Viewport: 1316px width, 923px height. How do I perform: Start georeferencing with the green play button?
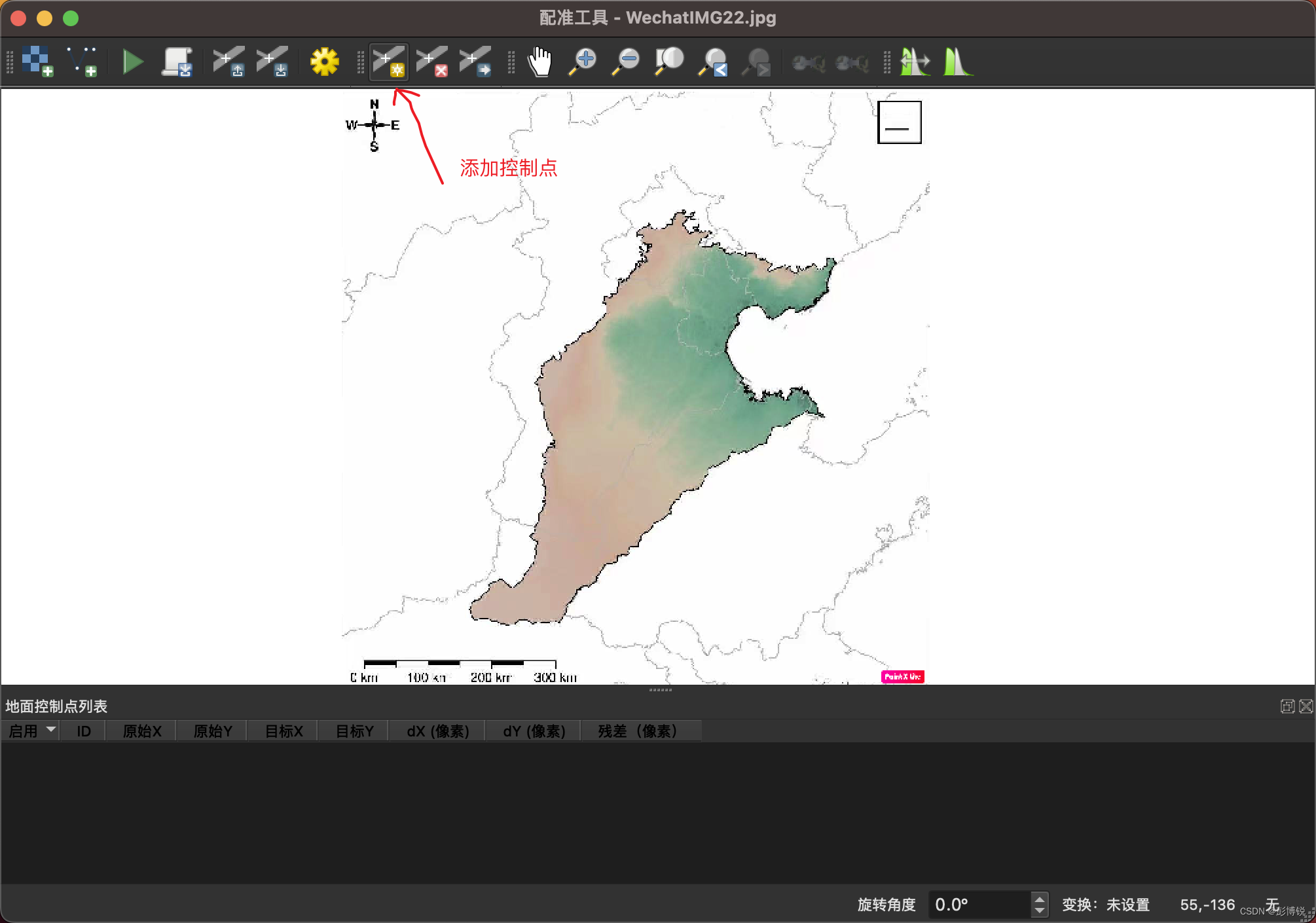(133, 62)
